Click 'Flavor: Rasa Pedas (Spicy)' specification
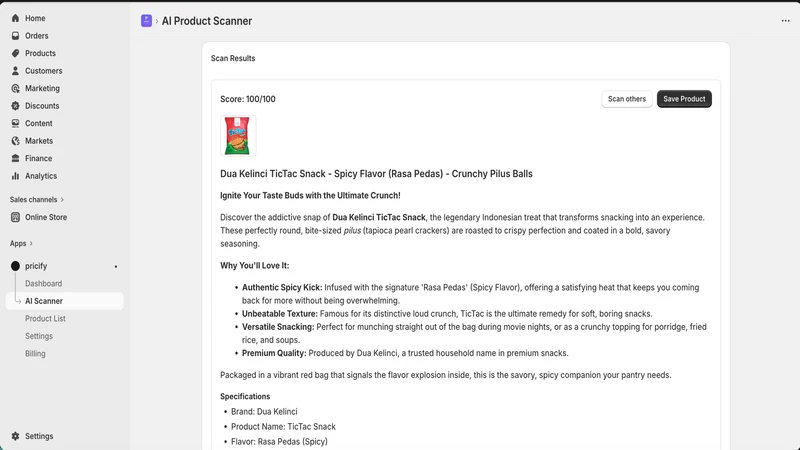This screenshot has width=800, height=450. 279,442
